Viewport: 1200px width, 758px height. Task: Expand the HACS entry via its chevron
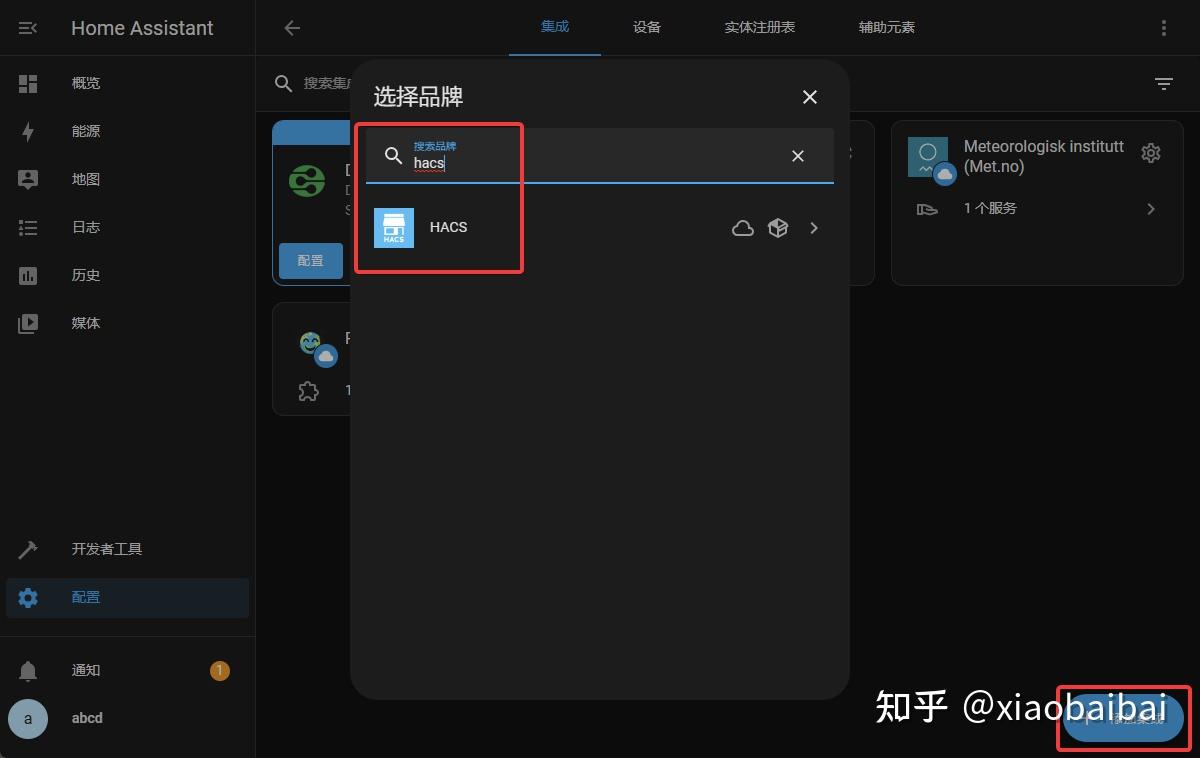[x=814, y=228]
